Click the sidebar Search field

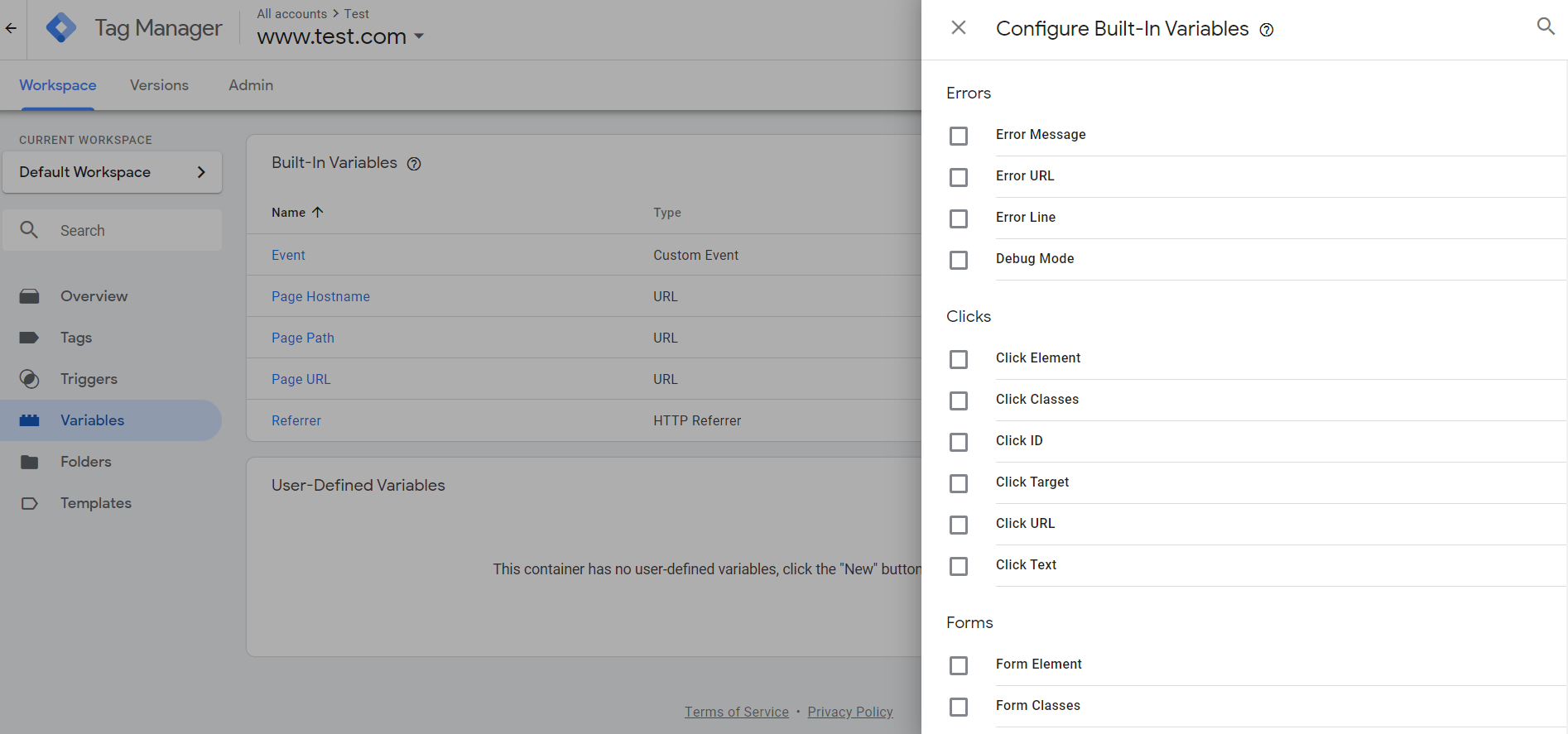click(x=113, y=230)
